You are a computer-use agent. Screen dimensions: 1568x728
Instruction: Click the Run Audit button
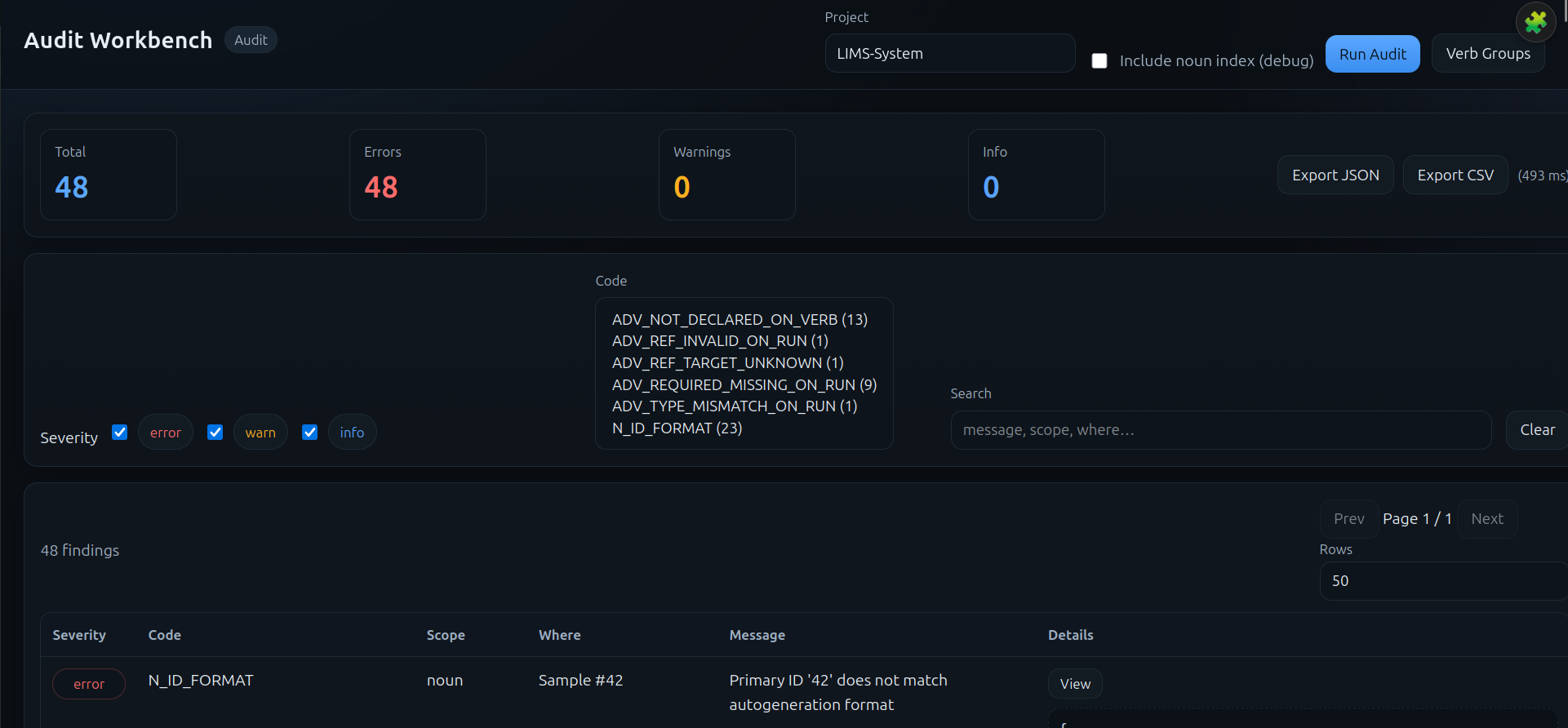[x=1372, y=54]
